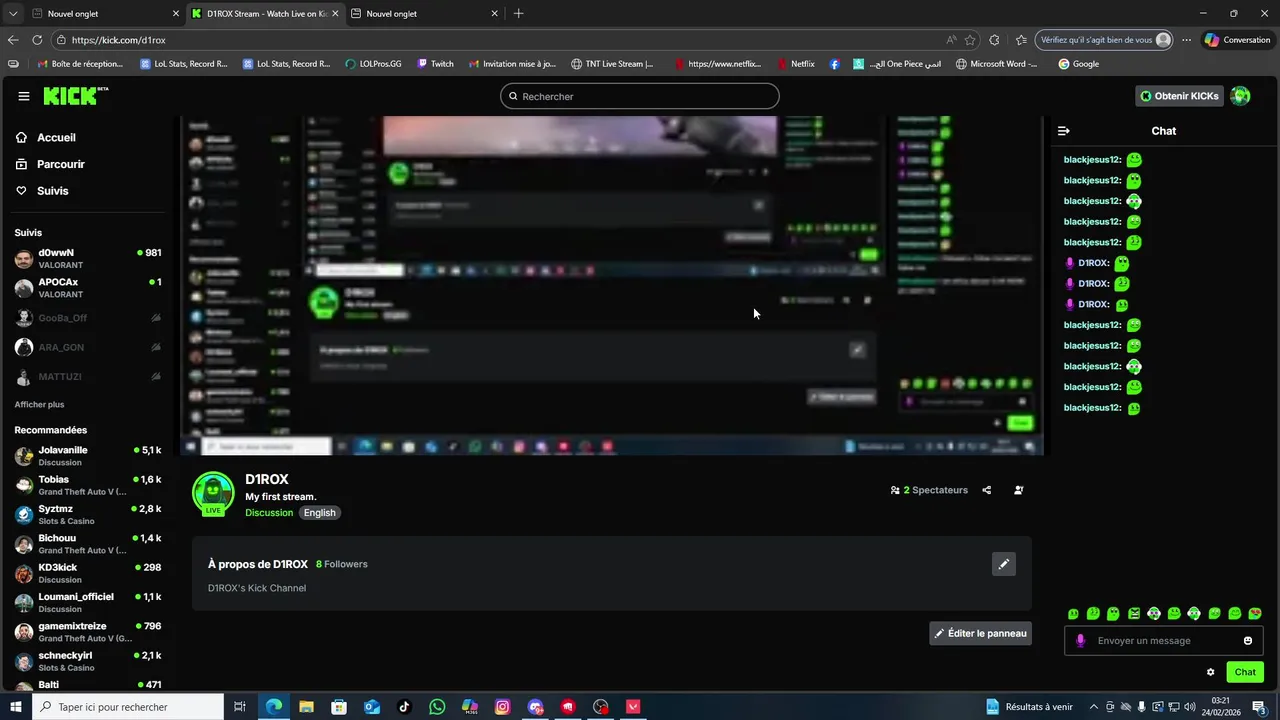This screenshot has height=720, width=1280.
Task: Open recommended channel Tobias
Action: tap(88, 485)
